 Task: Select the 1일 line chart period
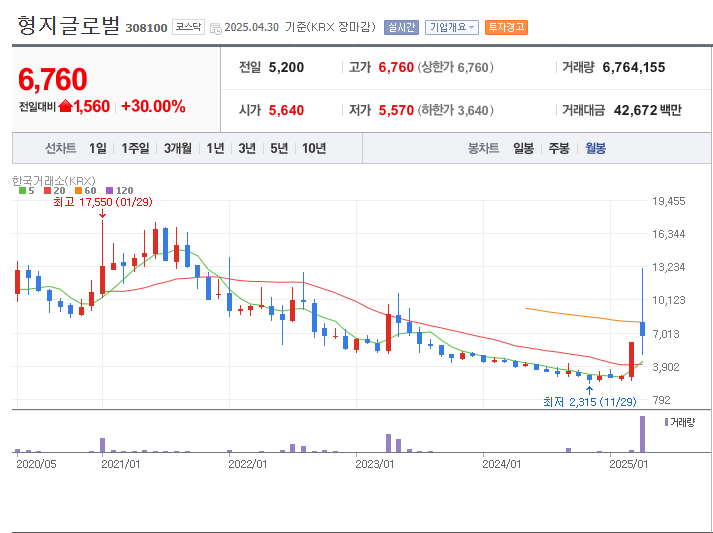coord(98,148)
